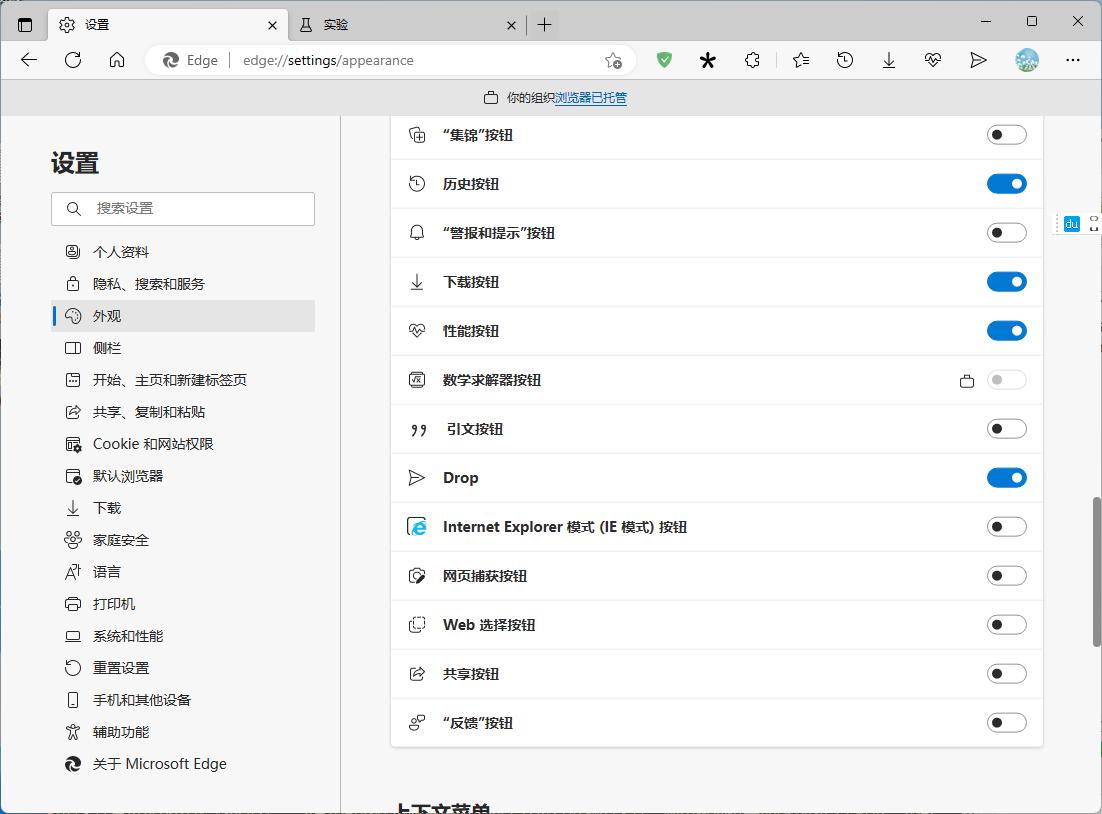Go to the home page
Image resolution: width=1102 pixels, height=814 pixels.
117,60
